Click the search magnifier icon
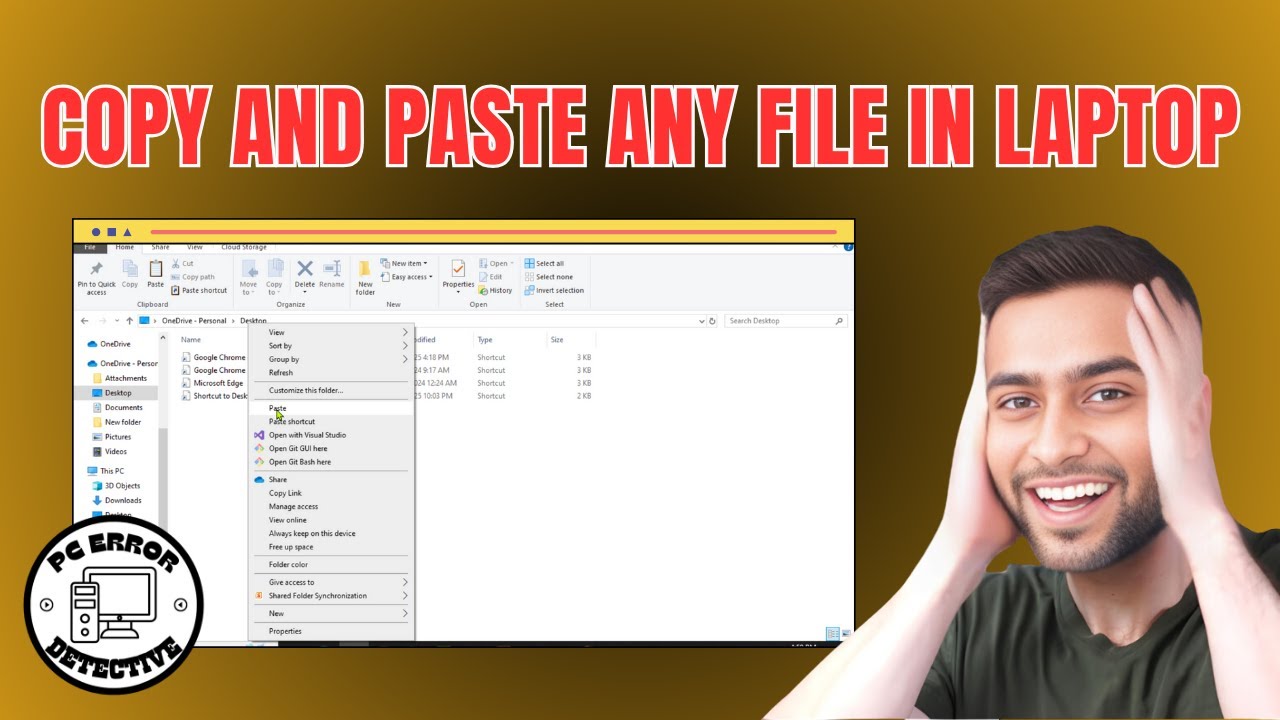The width and height of the screenshot is (1280, 720). pos(839,321)
